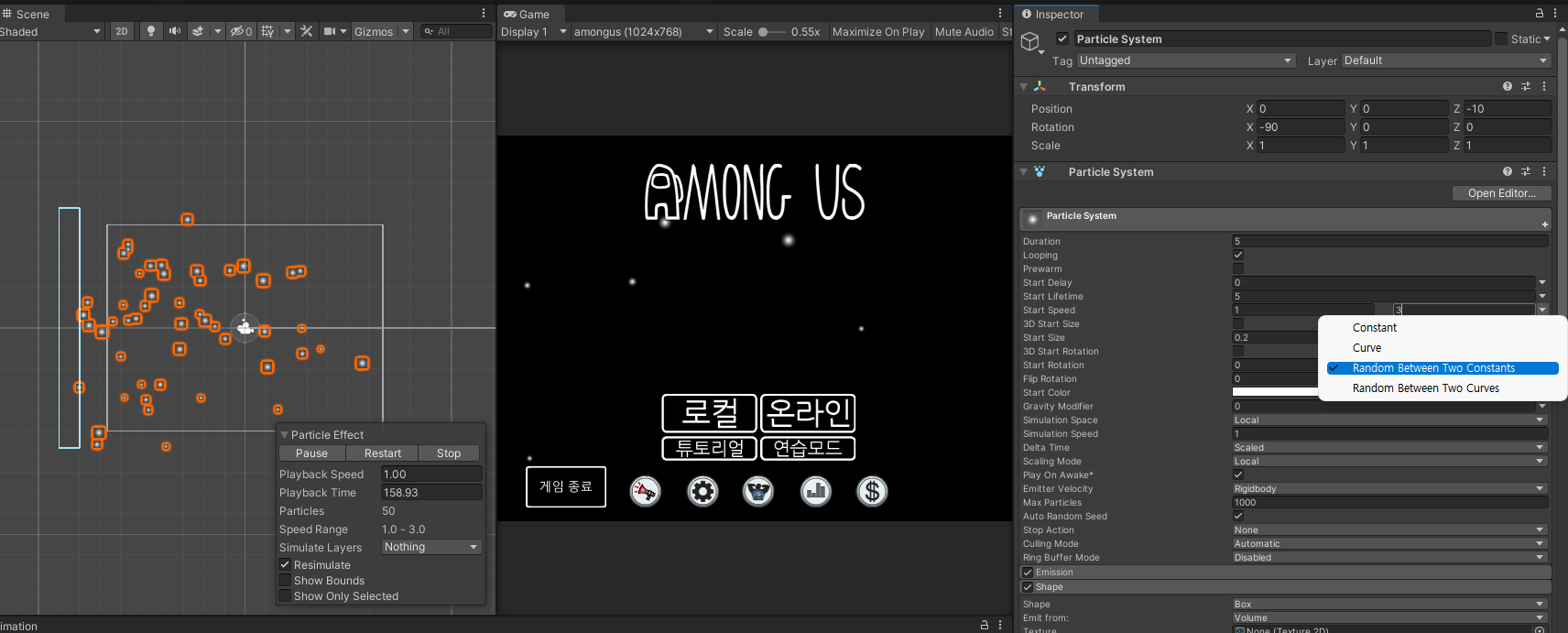Viewport: 1568px width, 633px height.
Task: Open Transform component help icon
Action: [x=1508, y=86]
